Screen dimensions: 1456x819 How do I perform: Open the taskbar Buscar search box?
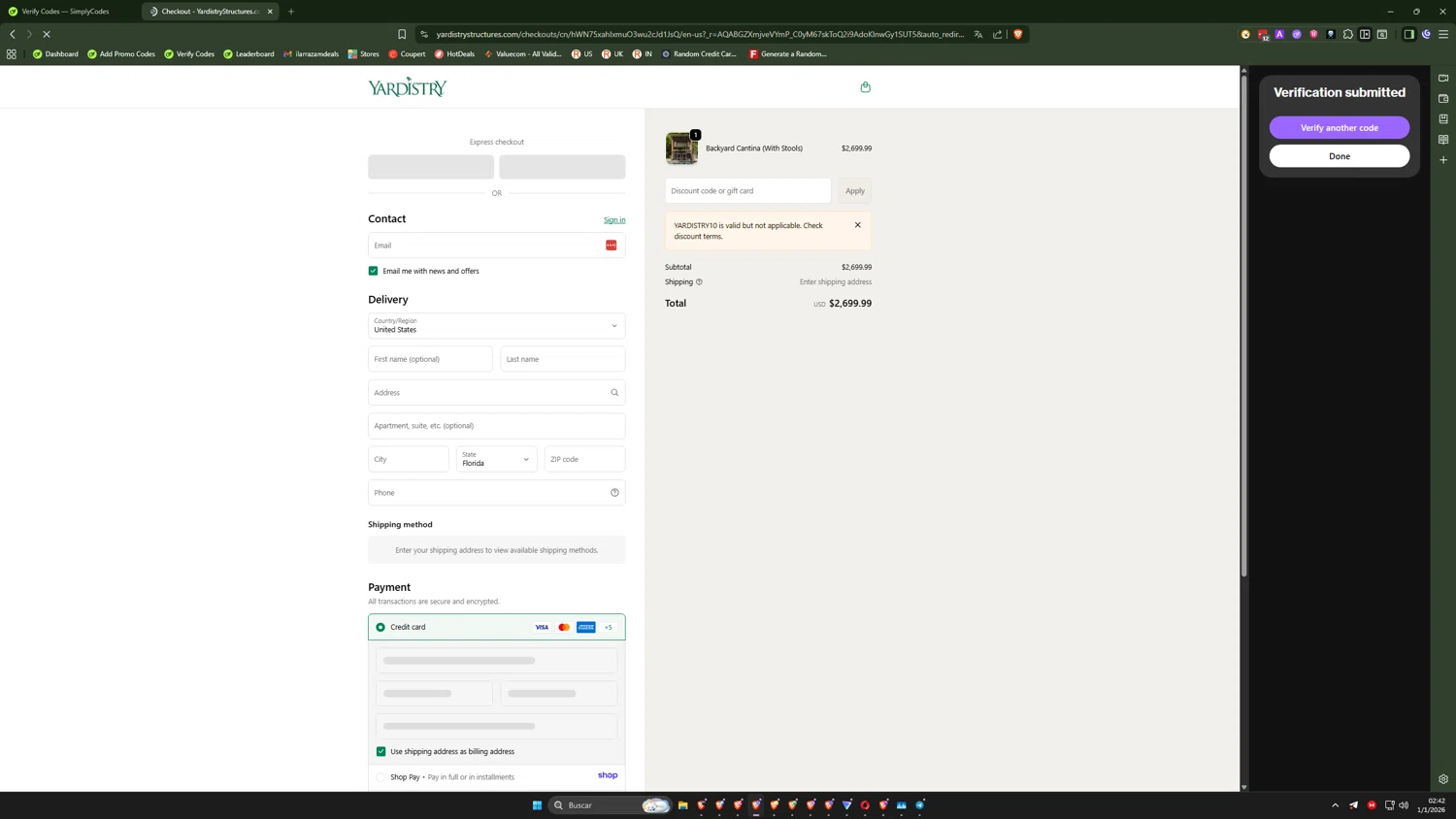pyautogui.click(x=611, y=805)
